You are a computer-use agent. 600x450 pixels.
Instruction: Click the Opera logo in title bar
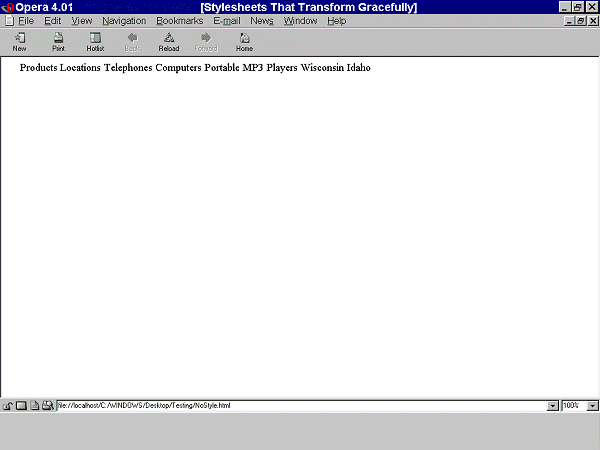point(7,7)
